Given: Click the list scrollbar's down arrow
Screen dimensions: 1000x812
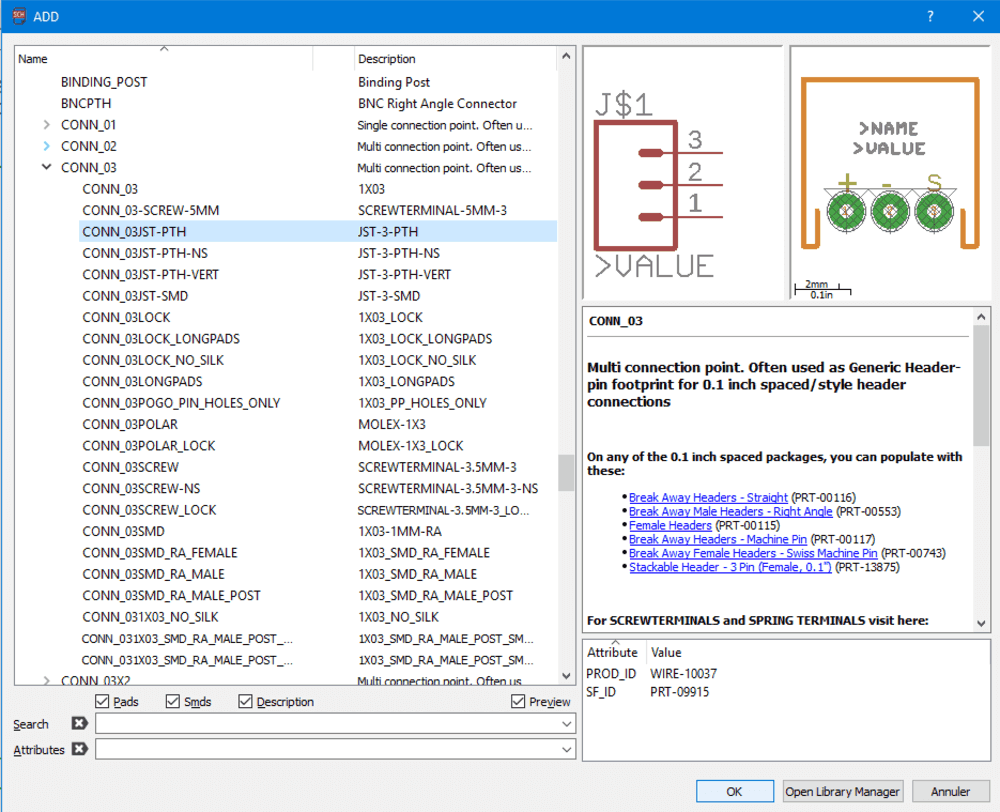Looking at the screenshot, I should (566, 675).
